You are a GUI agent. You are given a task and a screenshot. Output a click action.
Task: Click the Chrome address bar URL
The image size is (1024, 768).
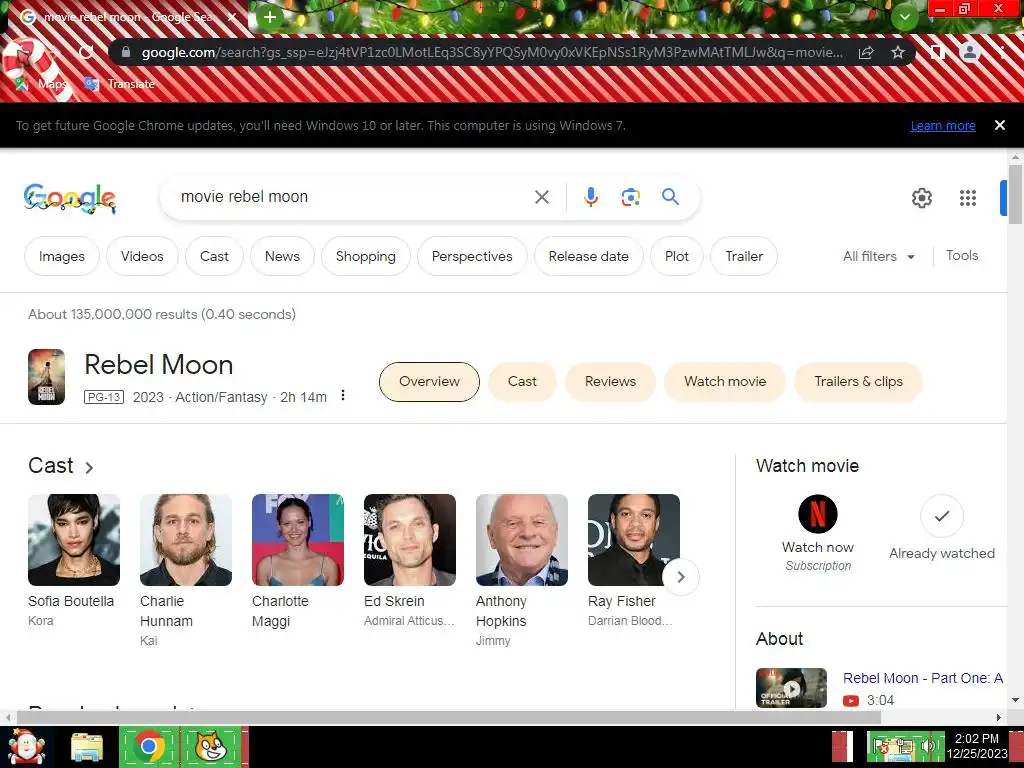(492, 52)
